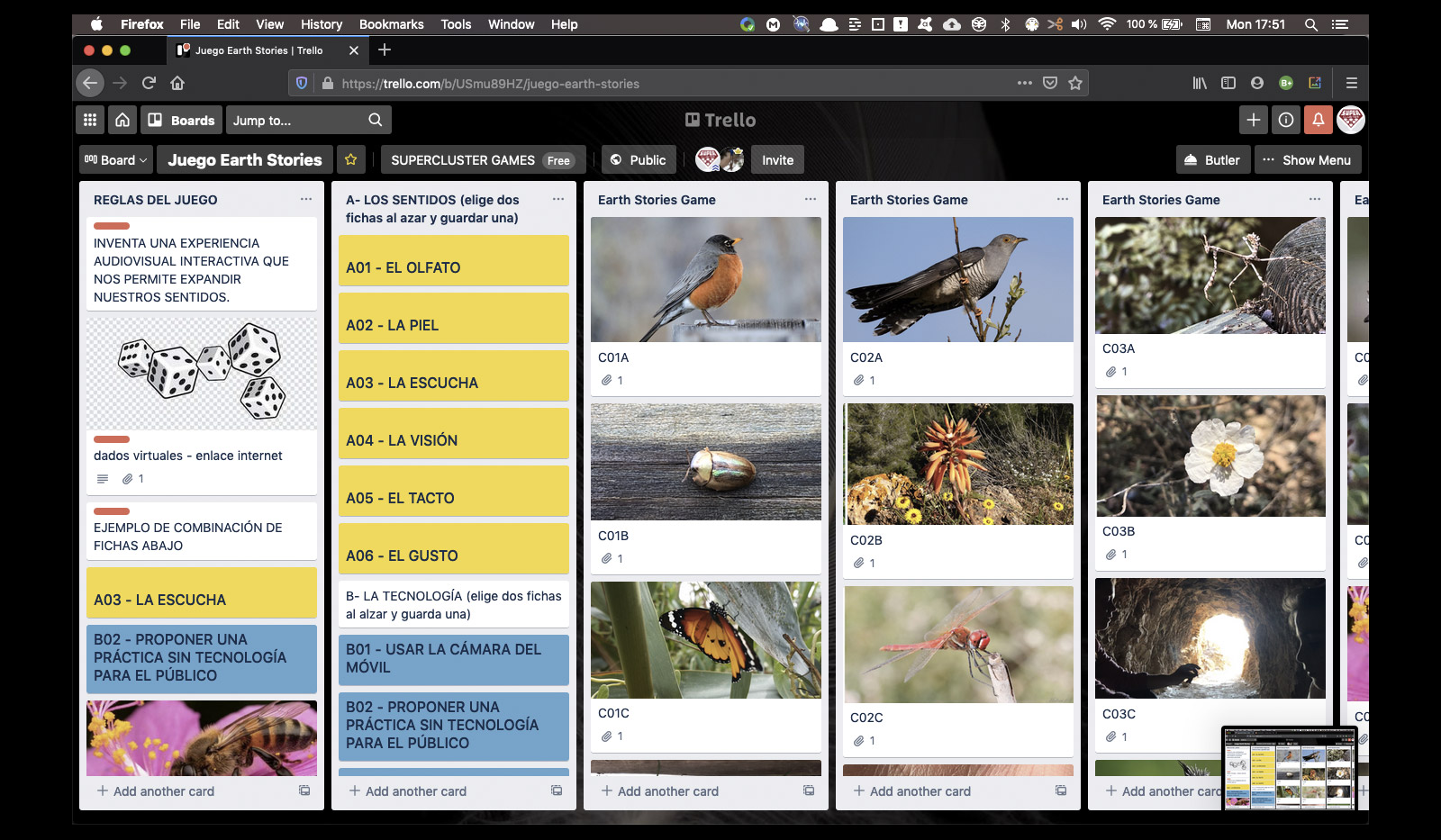Open card A01 - EL OLFATO

tap(454, 260)
